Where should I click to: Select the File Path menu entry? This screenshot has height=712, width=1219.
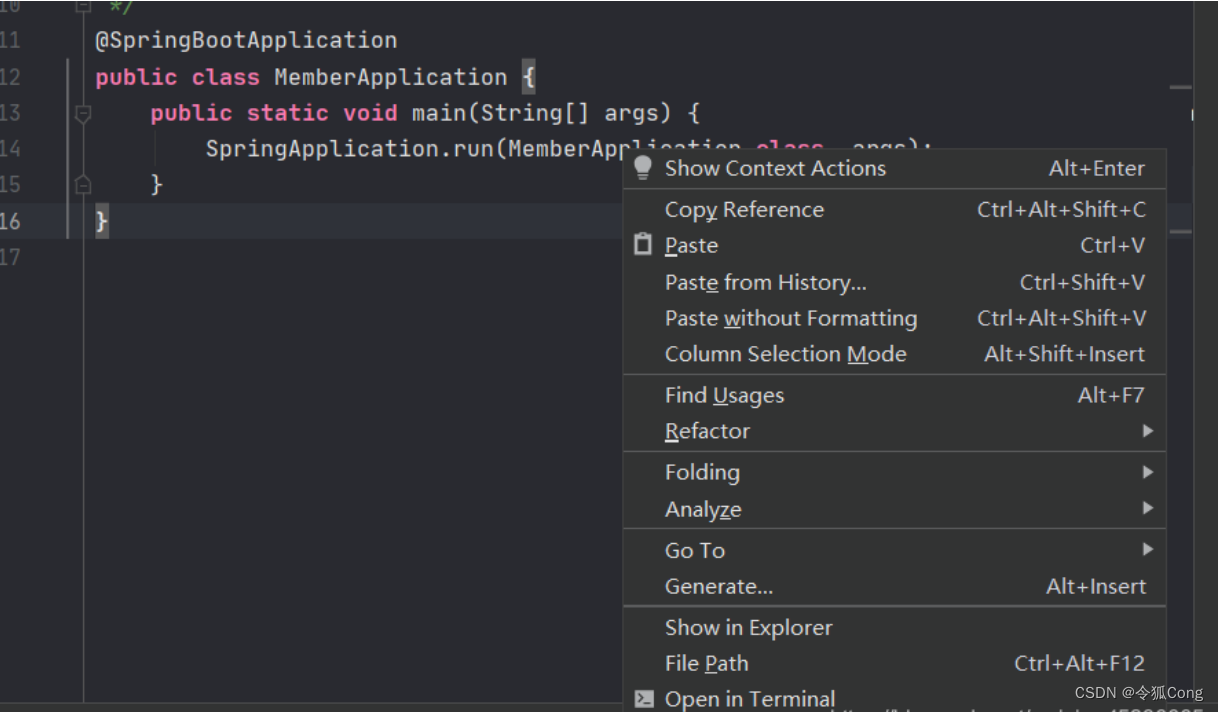[x=706, y=663]
